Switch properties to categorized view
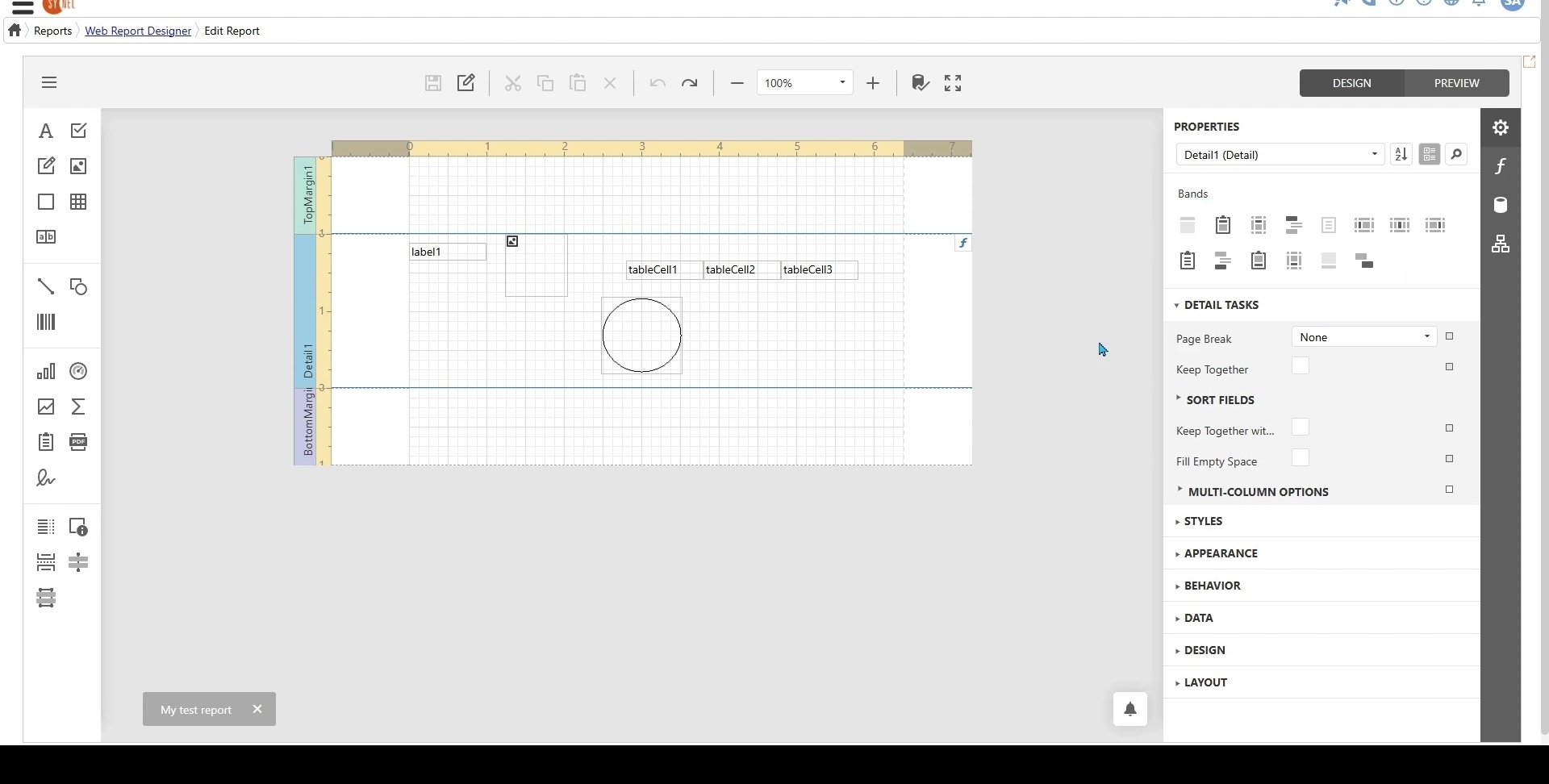The width and height of the screenshot is (1549, 784). coord(1430,154)
